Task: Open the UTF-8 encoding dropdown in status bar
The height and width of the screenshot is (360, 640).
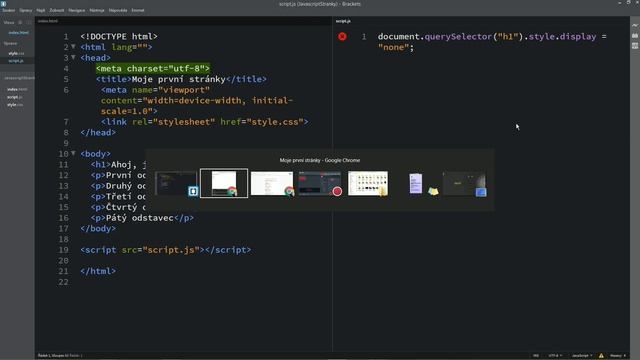Action: click(x=555, y=356)
